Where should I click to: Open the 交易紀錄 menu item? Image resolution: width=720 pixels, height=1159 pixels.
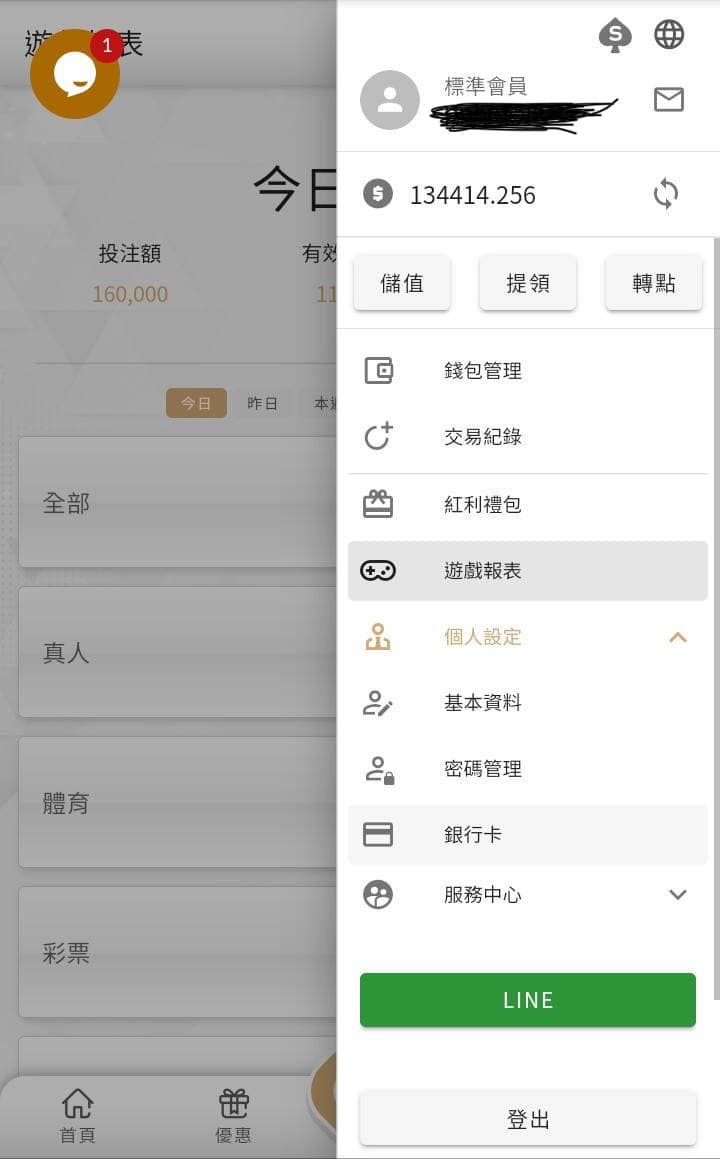click(528, 437)
